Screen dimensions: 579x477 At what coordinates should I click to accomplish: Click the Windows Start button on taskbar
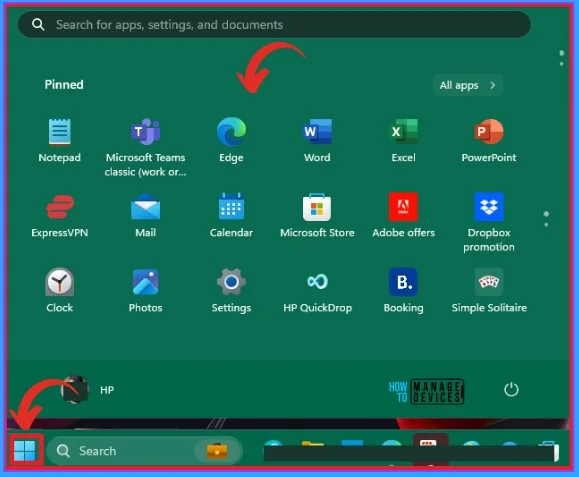point(25,451)
